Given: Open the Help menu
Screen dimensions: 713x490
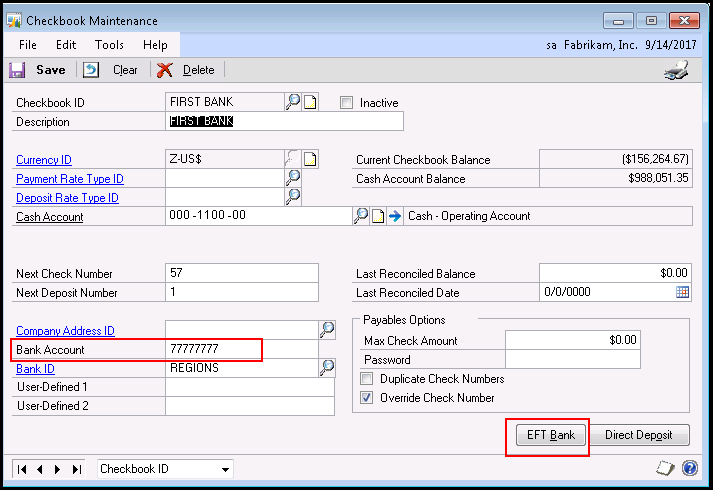Looking at the screenshot, I should (x=155, y=45).
